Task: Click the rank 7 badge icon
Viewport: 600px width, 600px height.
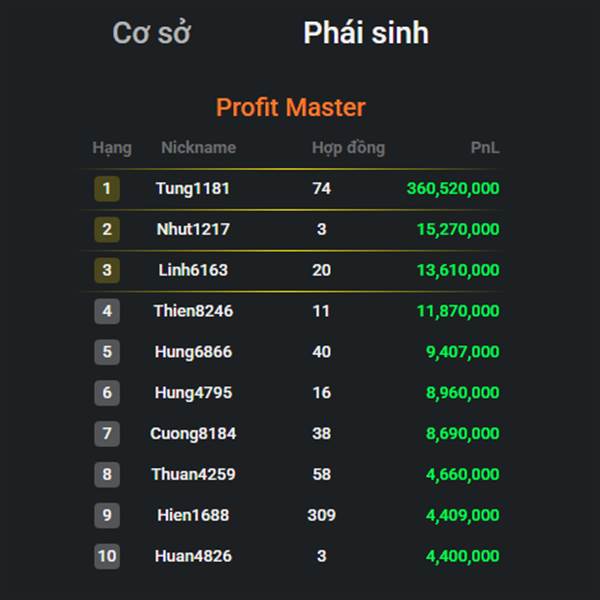Action: tap(107, 434)
